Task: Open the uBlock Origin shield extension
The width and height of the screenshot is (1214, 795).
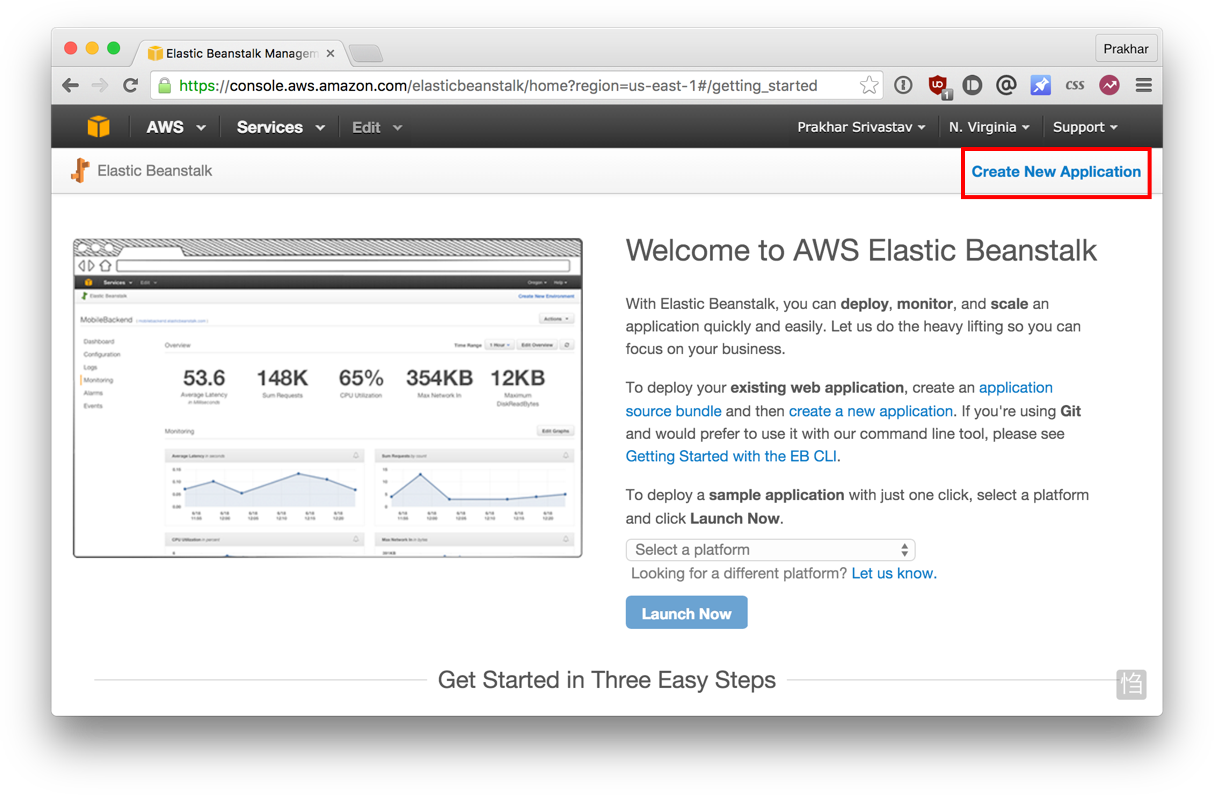Action: click(x=939, y=87)
